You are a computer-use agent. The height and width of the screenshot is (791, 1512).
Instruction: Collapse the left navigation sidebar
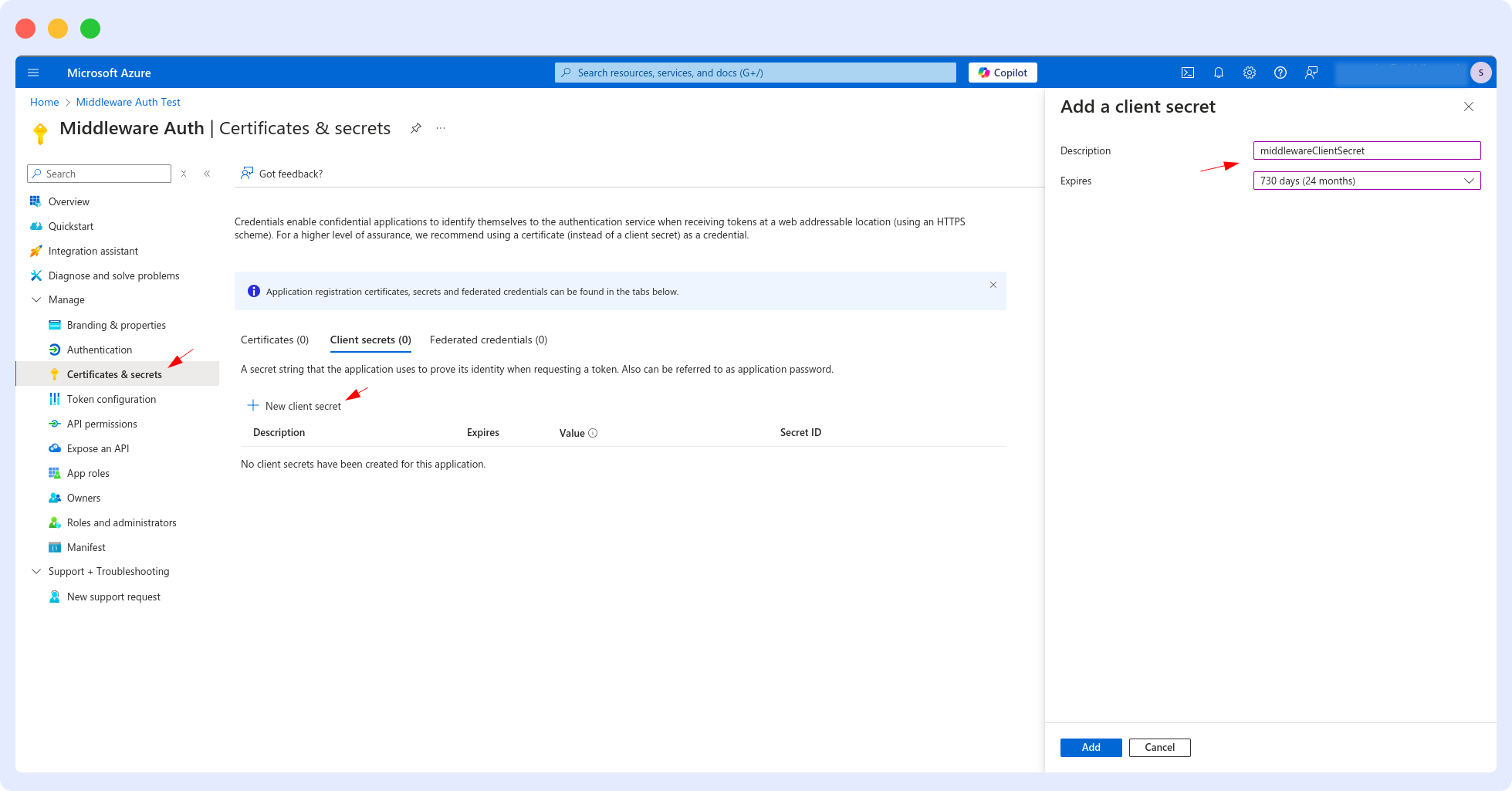207,174
